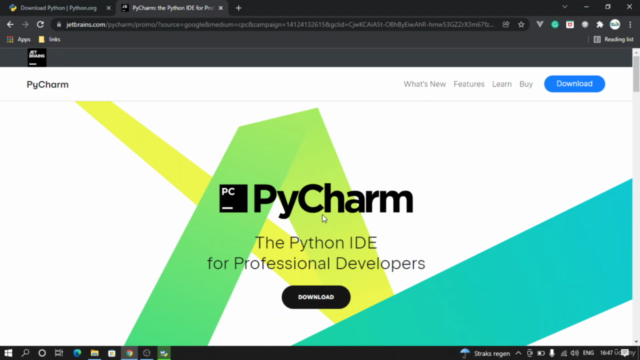Viewport: 640px width, 360px height.
Task: Click the blue Download button in header
Action: (574, 84)
